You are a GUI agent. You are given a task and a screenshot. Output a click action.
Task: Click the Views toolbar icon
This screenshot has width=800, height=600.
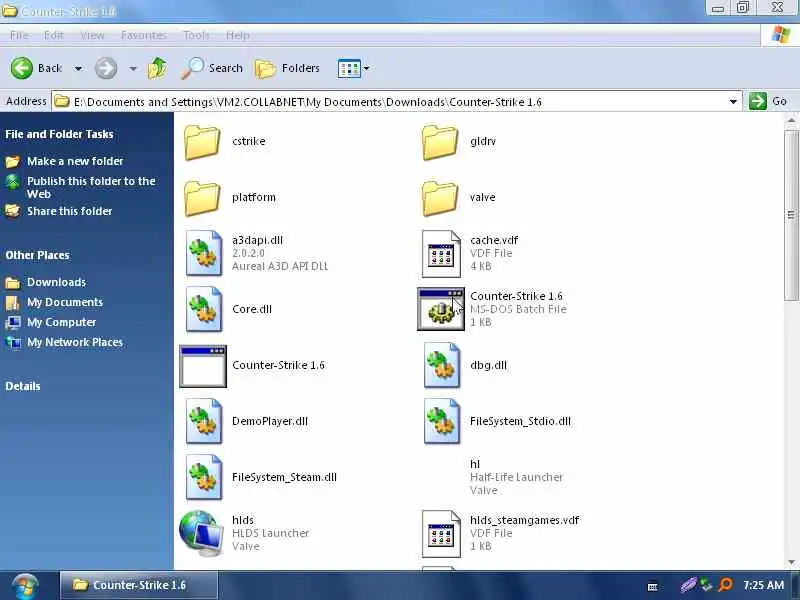tap(349, 68)
